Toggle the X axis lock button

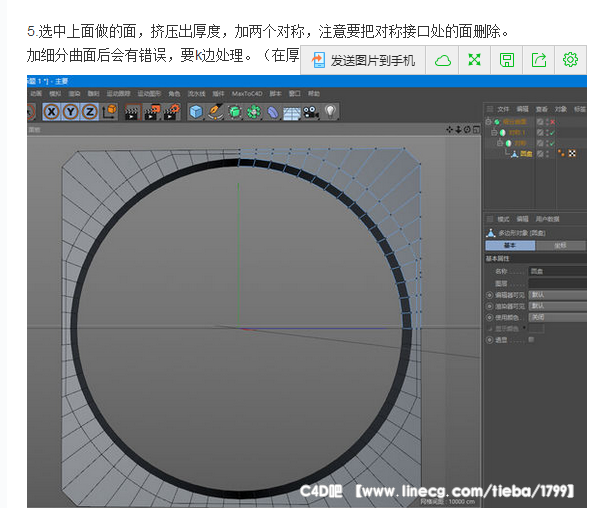(52, 112)
